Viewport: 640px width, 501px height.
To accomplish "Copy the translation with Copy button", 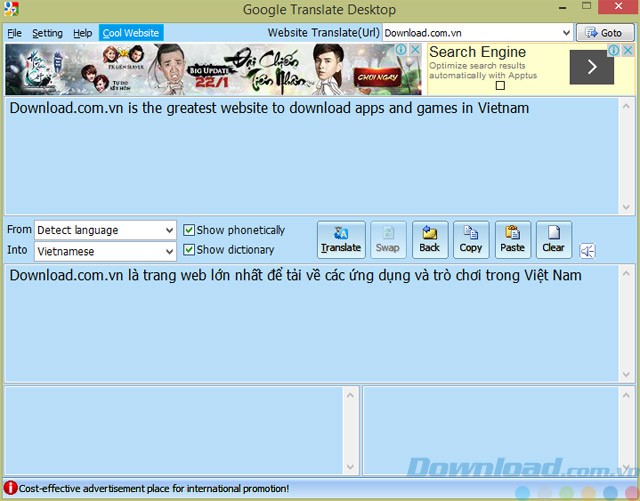I will tap(471, 240).
